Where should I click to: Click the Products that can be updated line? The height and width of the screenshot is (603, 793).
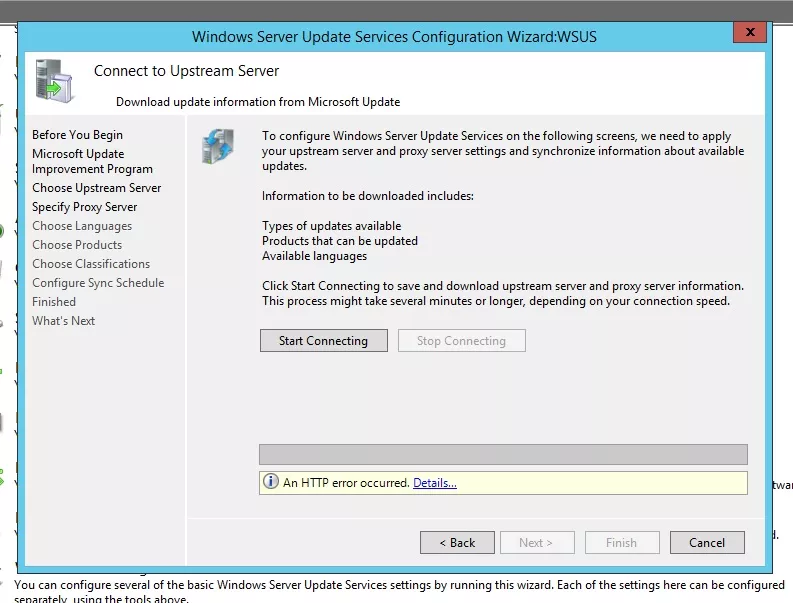click(339, 241)
